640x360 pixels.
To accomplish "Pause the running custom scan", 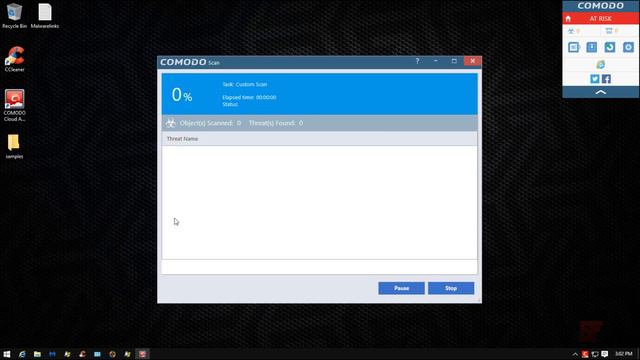I will pos(401,288).
